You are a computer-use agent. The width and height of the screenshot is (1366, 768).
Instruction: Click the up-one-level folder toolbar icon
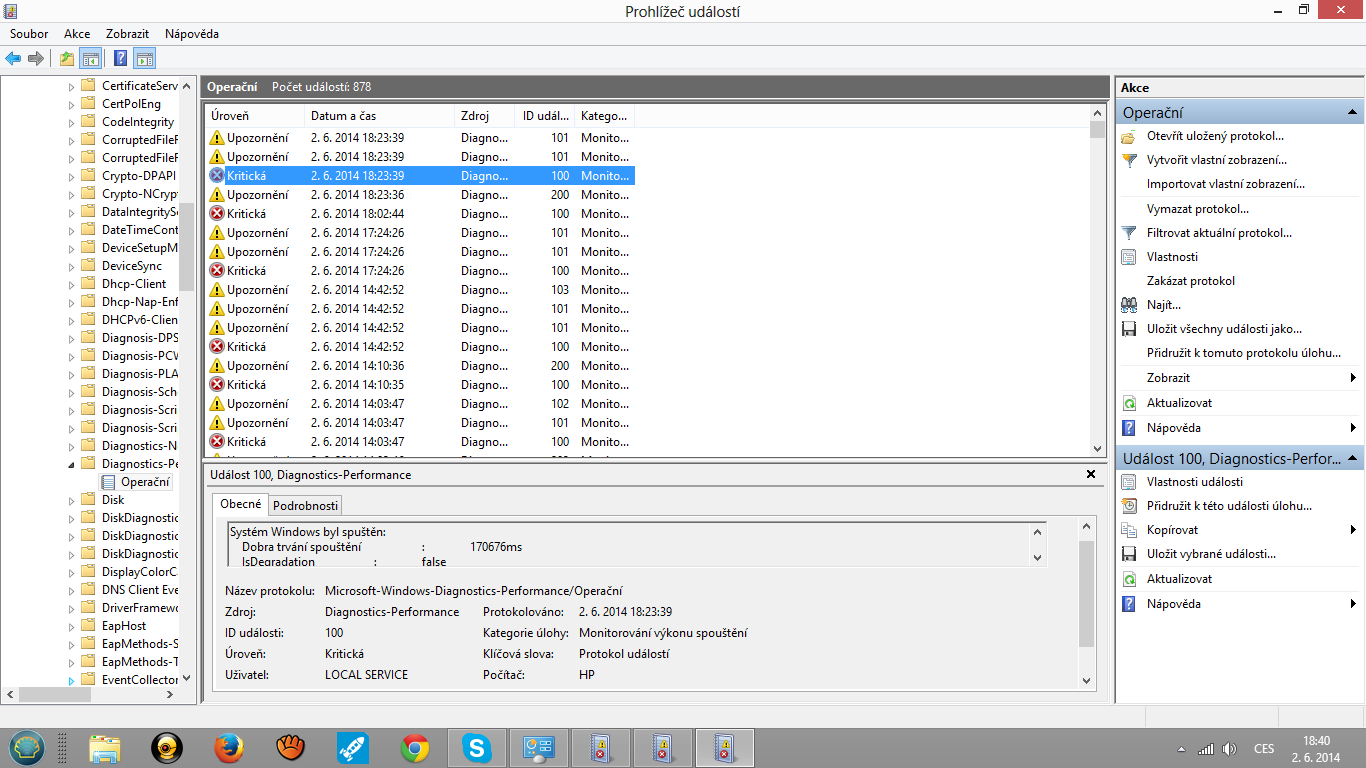coord(67,58)
